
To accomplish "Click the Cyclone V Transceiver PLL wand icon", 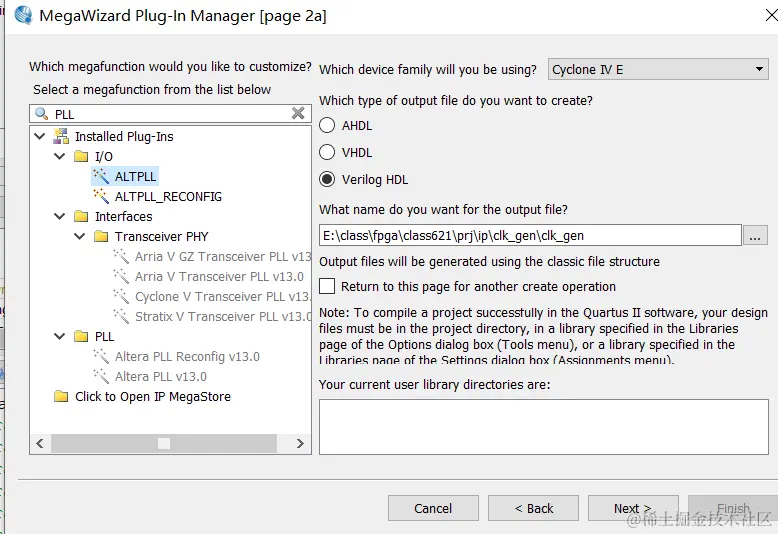I will (x=121, y=296).
